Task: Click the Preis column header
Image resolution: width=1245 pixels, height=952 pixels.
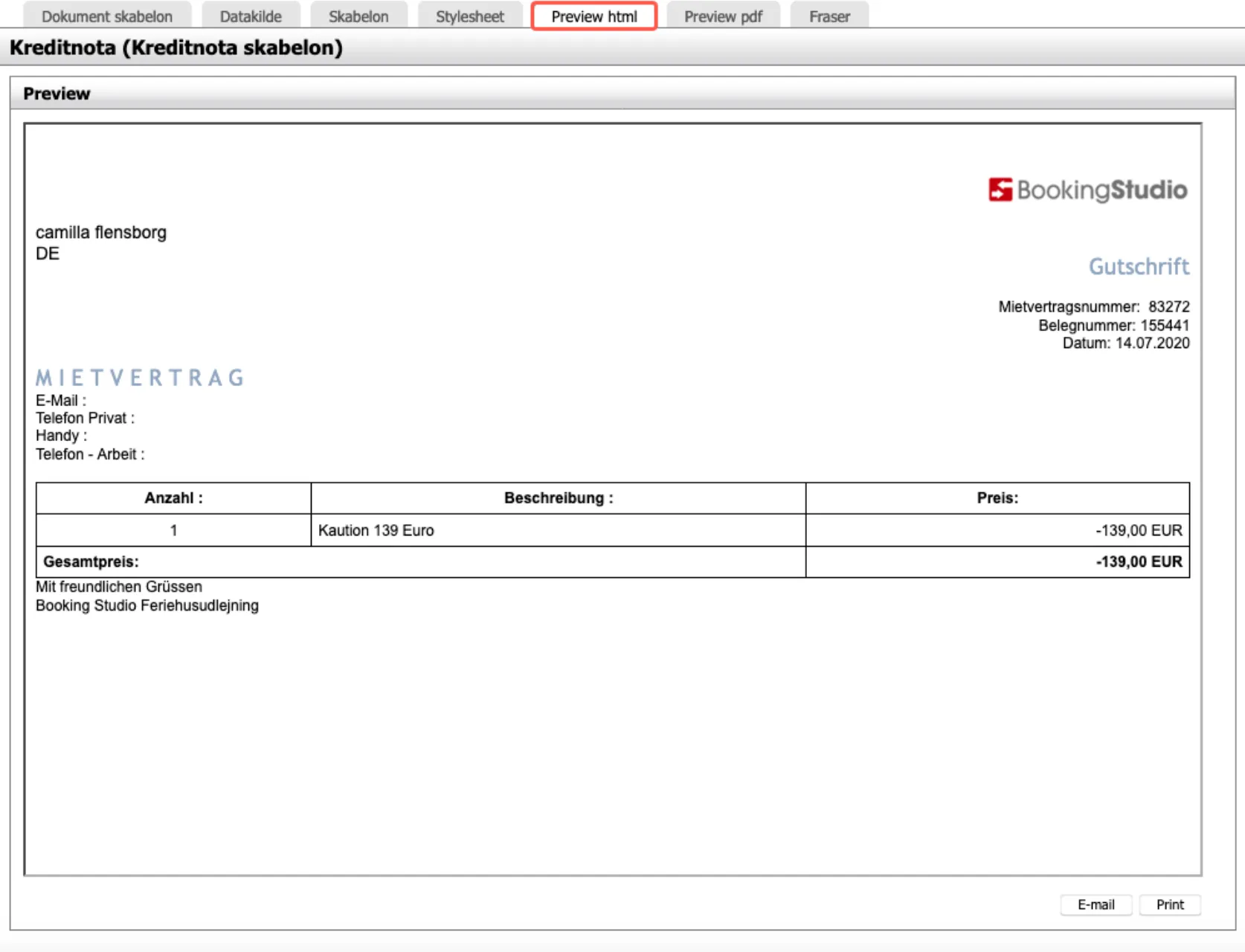Action: (997, 498)
